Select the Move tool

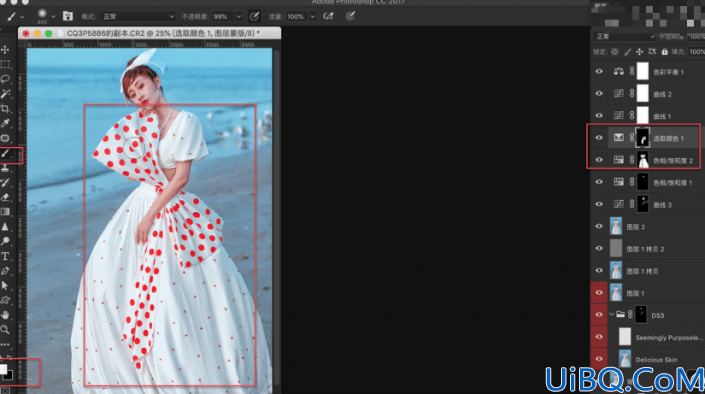(5, 49)
